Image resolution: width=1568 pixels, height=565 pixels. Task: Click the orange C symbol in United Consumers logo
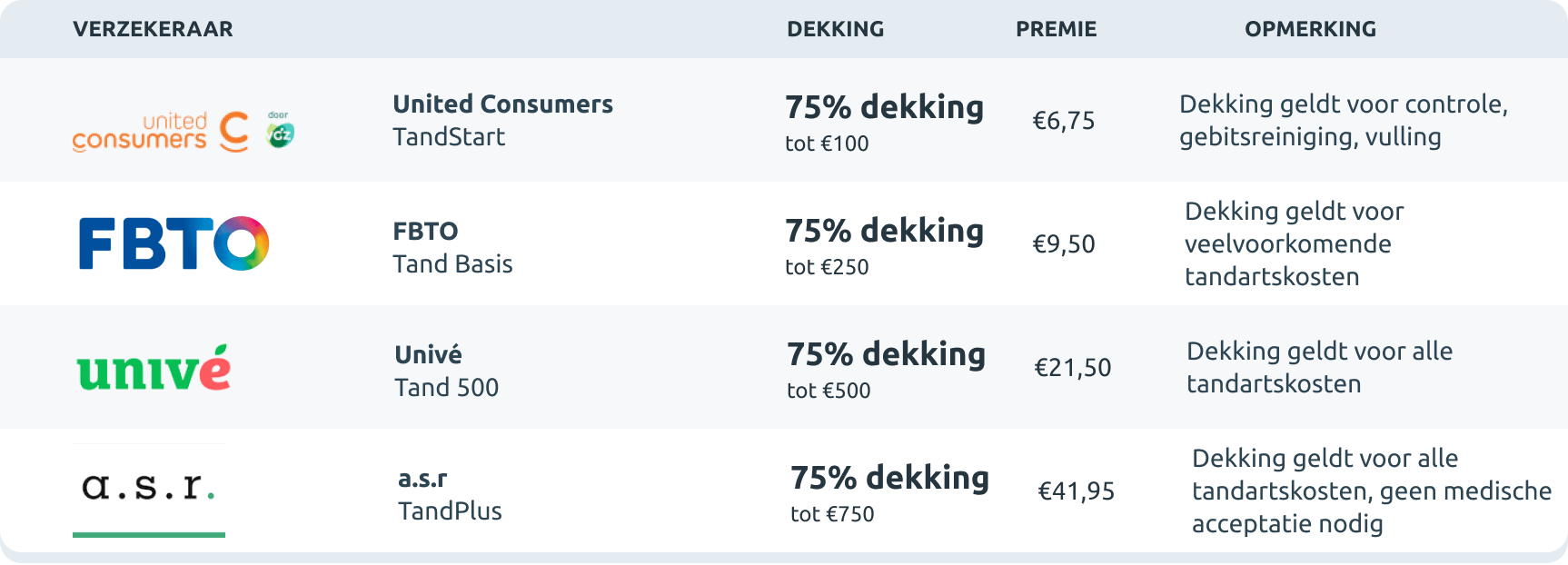(x=234, y=132)
